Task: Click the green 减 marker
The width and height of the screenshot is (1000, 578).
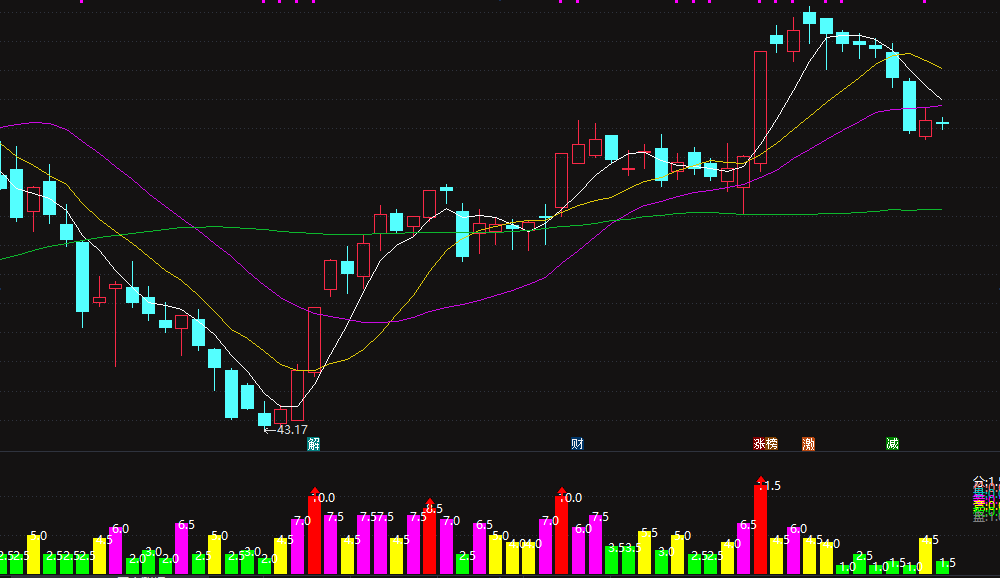Action: 892,444
